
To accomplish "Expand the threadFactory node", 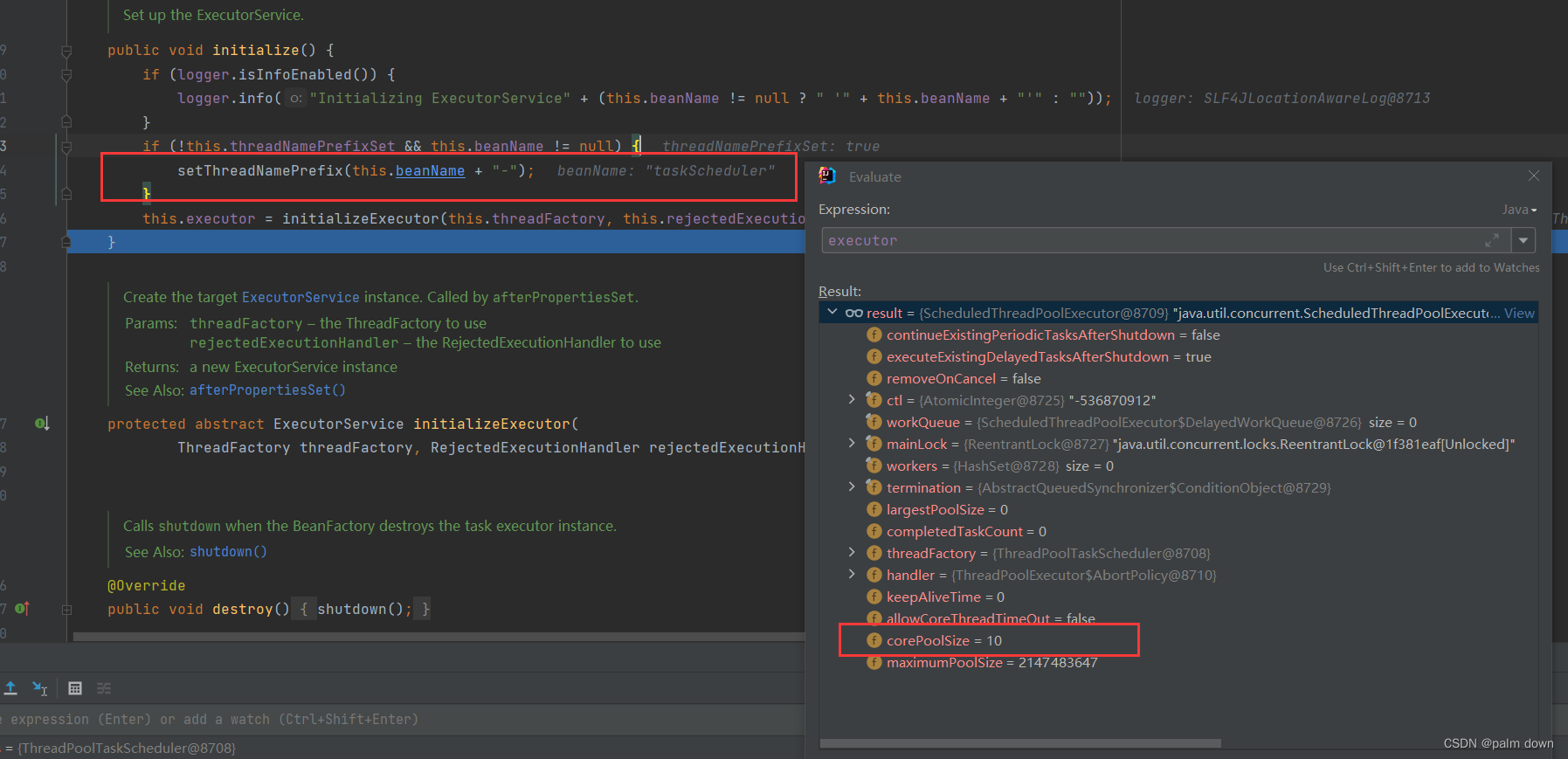I will pos(852,553).
